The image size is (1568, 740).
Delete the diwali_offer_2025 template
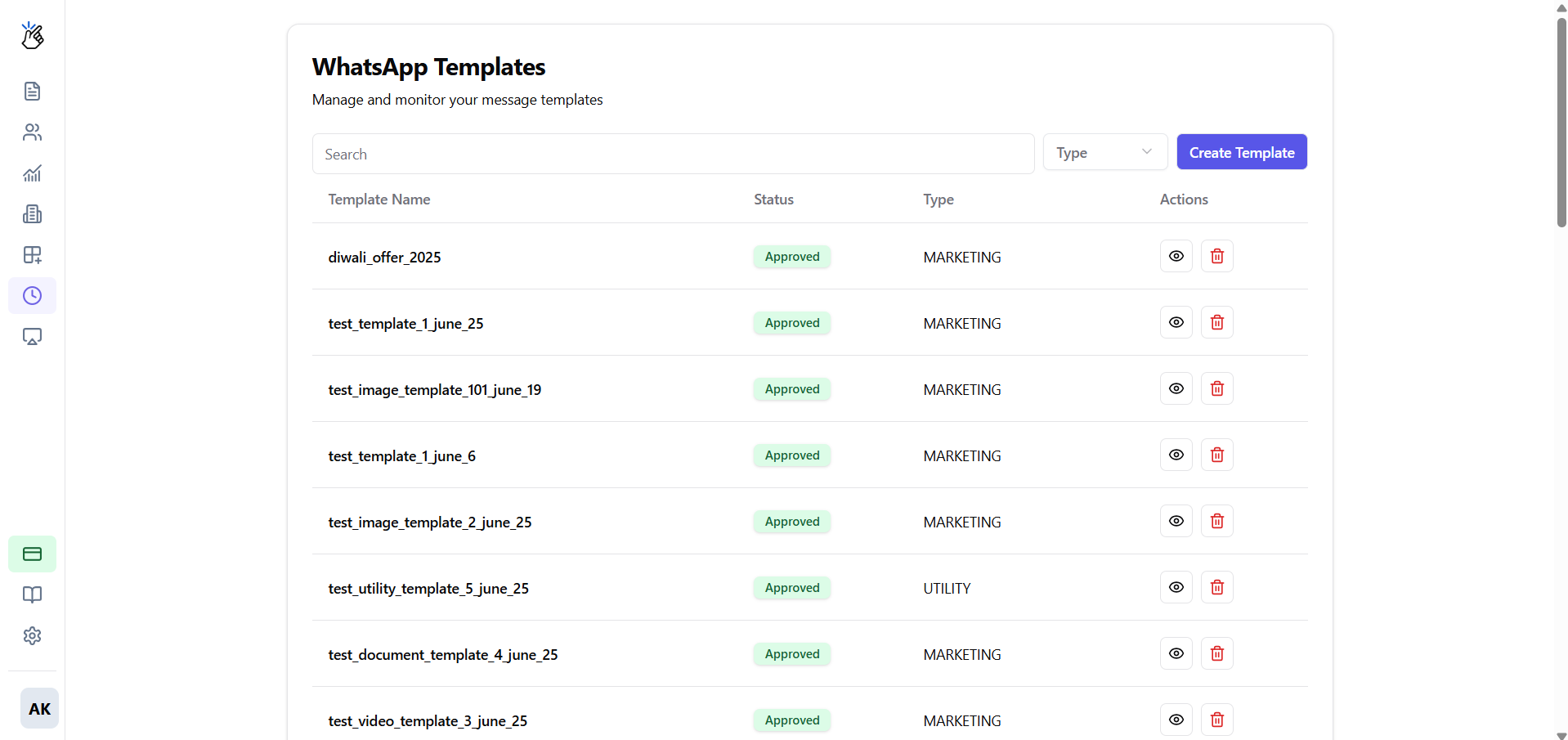pyautogui.click(x=1216, y=256)
